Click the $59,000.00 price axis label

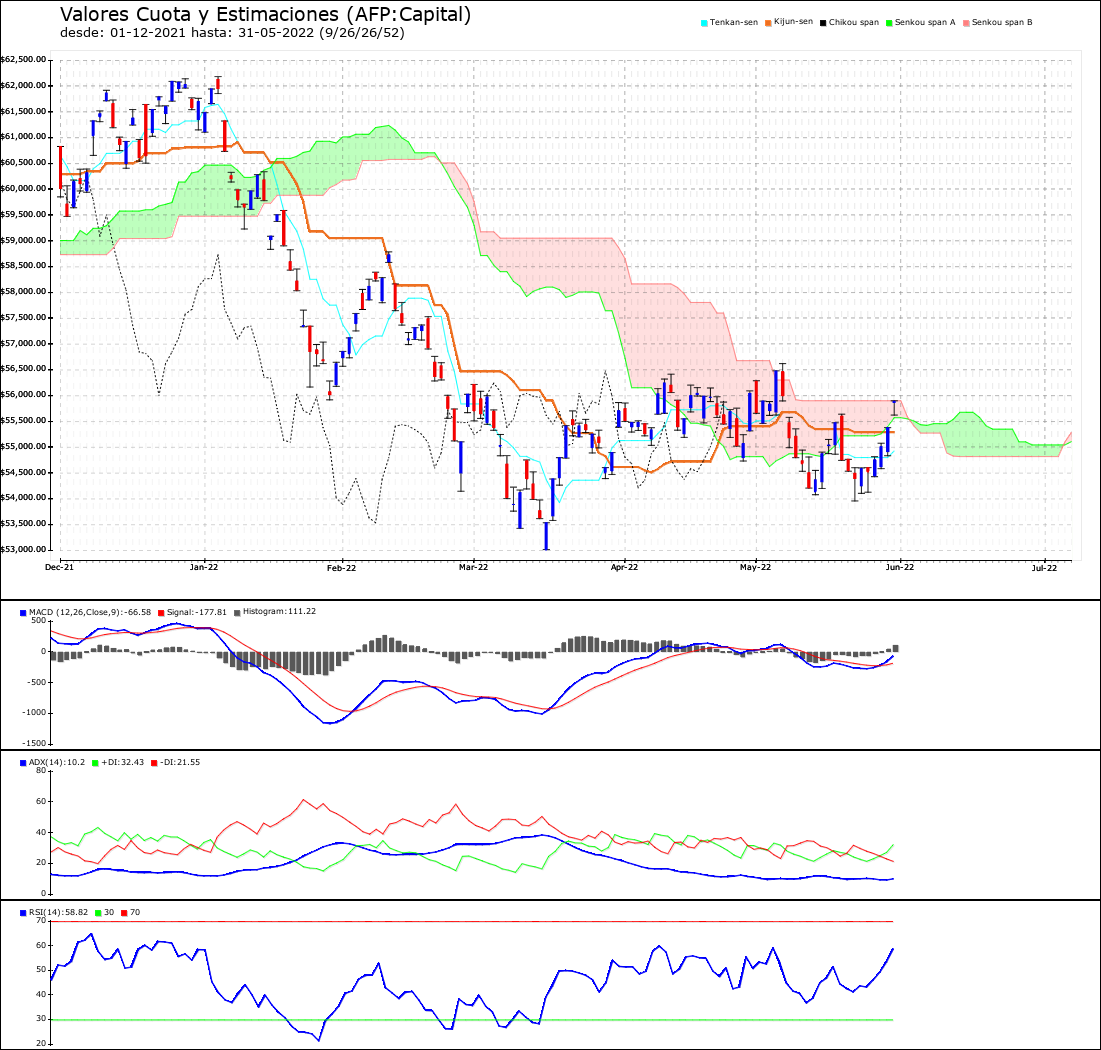click(x=23, y=240)
